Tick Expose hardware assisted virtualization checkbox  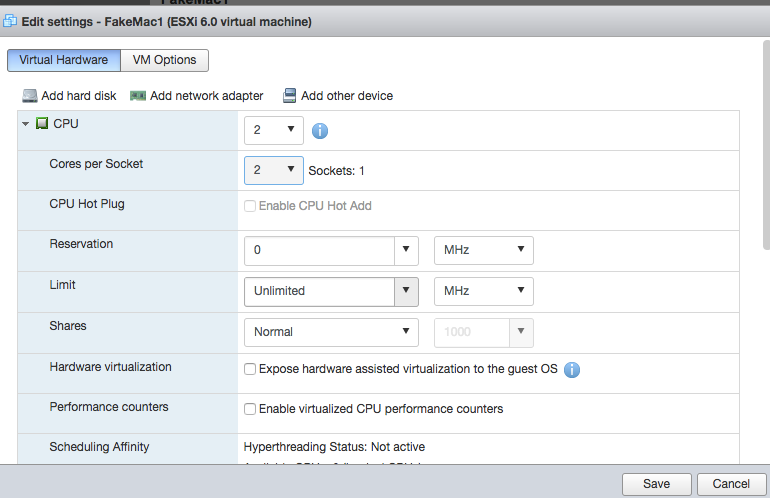(250, 369)
